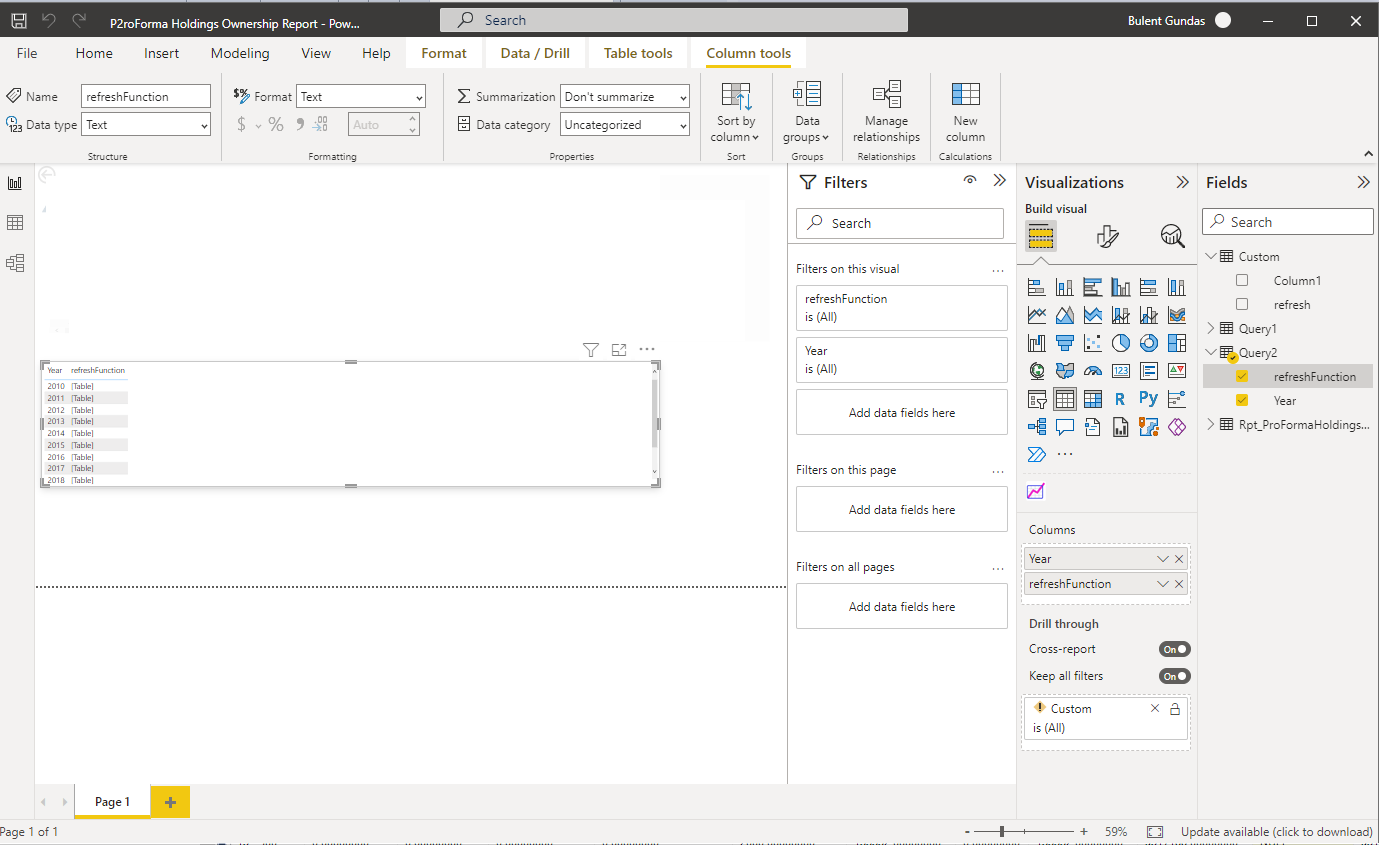The width and height of the screenshot is (1379, 845).
Task: Open Data groups in the ribbon
Action: click(807, 112)
